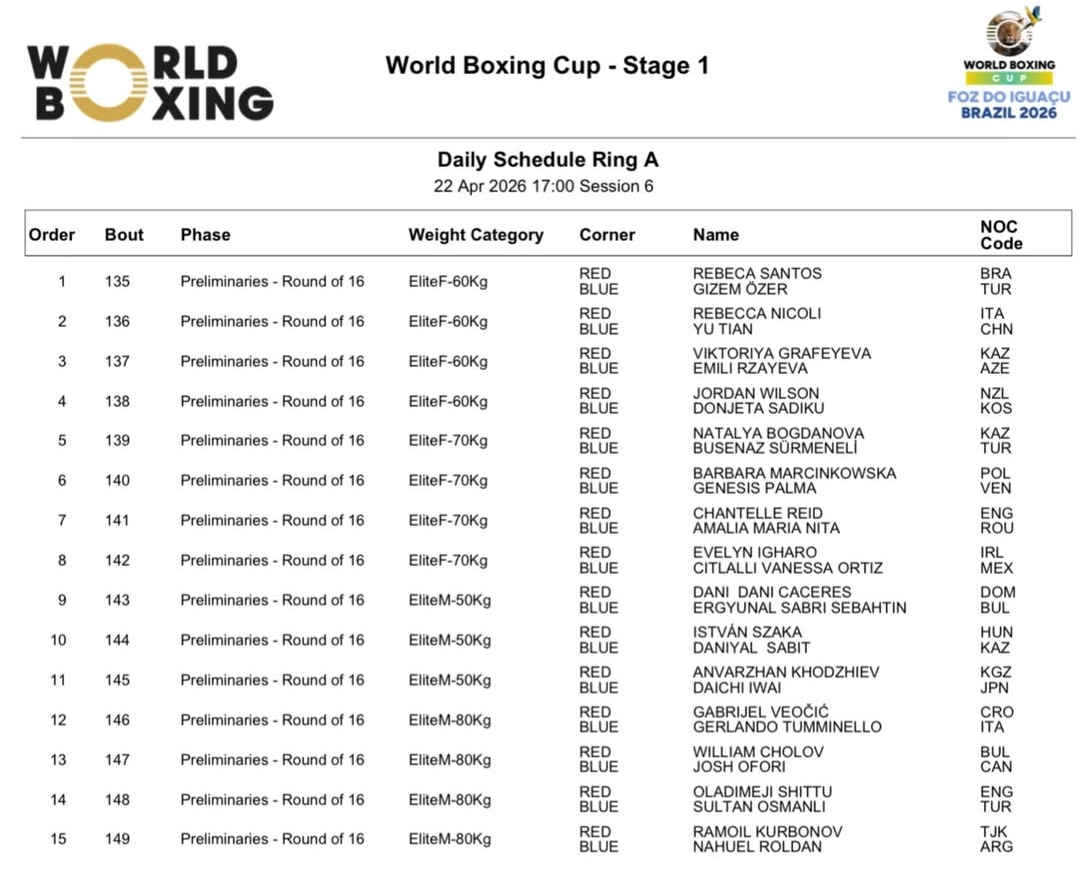Image resolution: width=1080 pixels, height=880 pixels.
Task: Select the Daily Schedule Ring A heading
Action: pyautogui.click(x=547, y=160)
